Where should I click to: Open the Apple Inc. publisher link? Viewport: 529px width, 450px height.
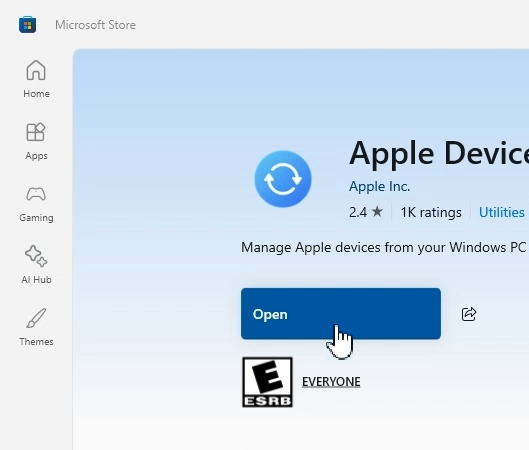pyautogui.click(x=379, y=187)
